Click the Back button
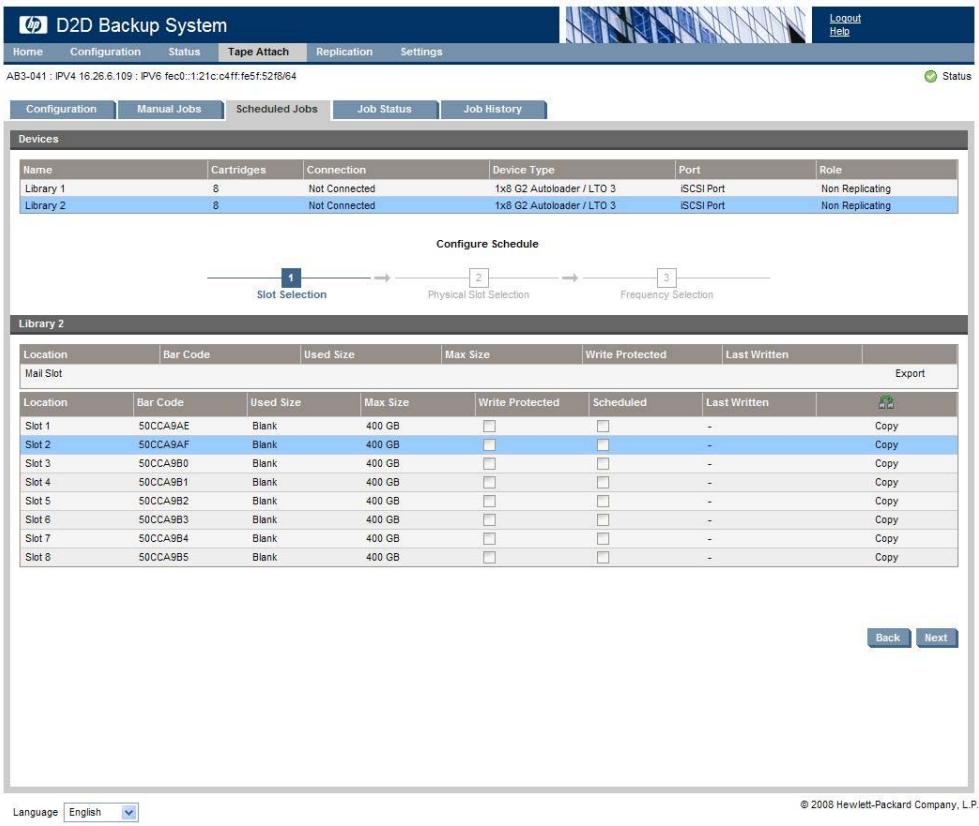Viewport: 979px width, 826px height. click(x=888, y=637)
